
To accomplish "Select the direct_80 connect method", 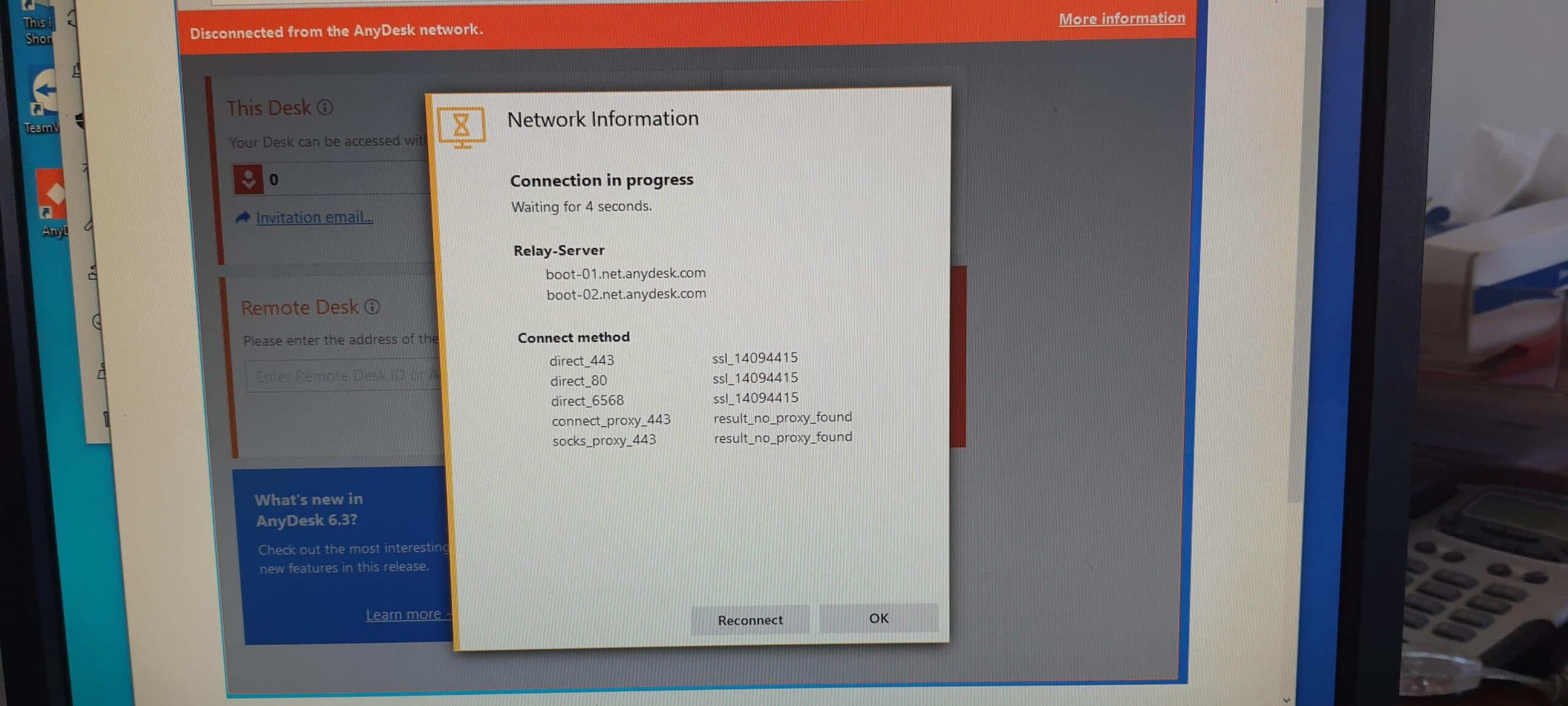I will pyautogui.click(x=578, y=381).
